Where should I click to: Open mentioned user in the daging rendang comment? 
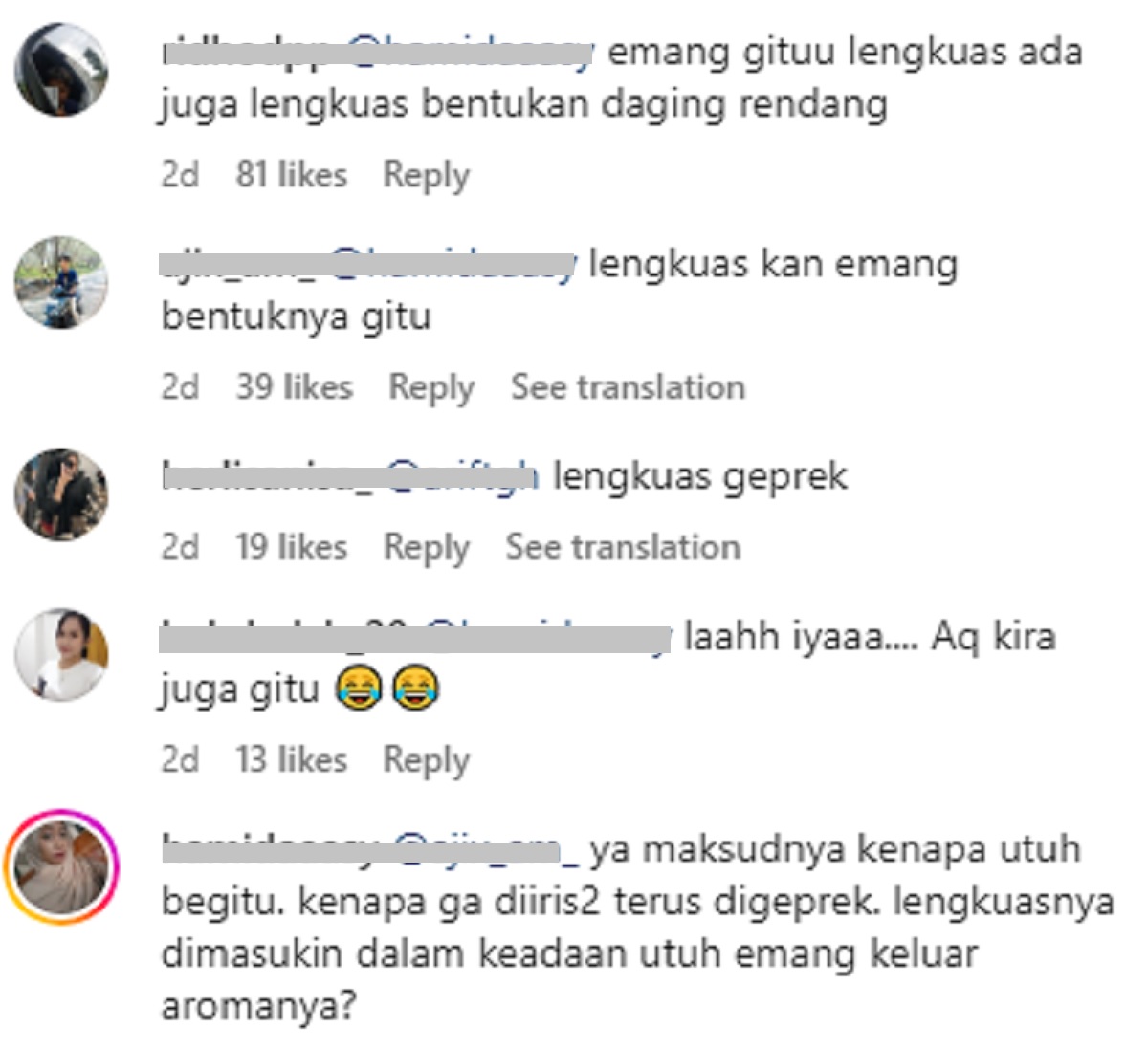pyautogui.click(x=471, y=52)
